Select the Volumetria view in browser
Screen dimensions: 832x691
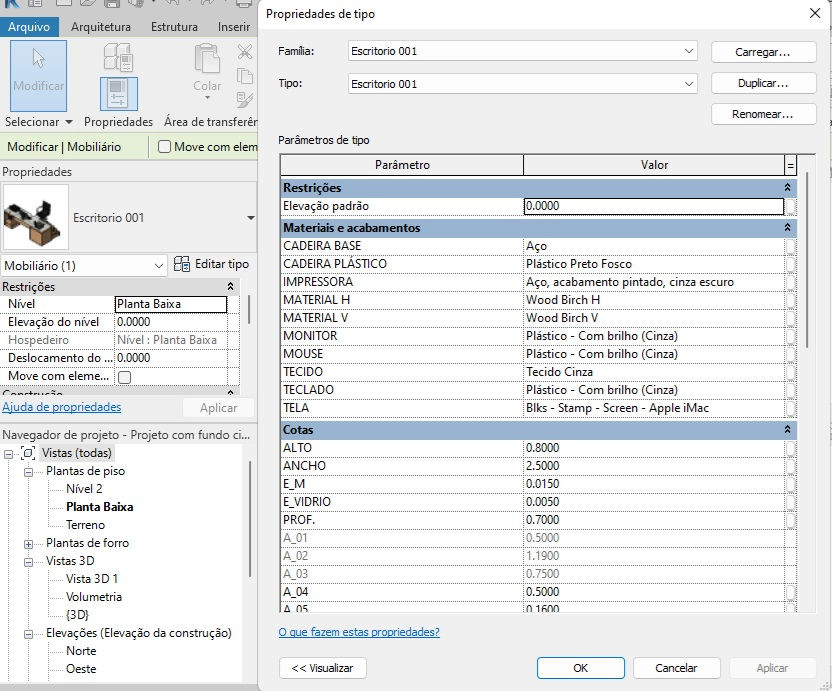[x=94, y=597]
